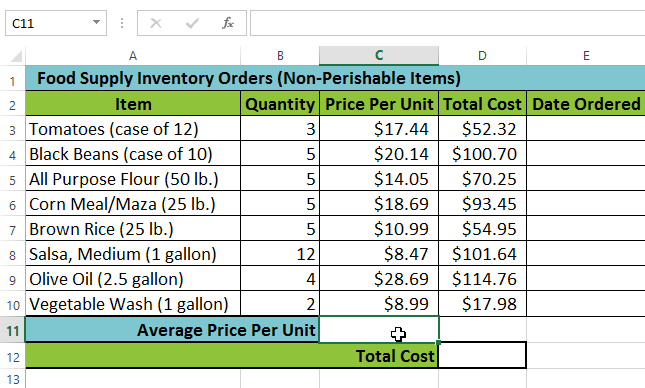Select the $17.98 total cost cell

point(483,304)
